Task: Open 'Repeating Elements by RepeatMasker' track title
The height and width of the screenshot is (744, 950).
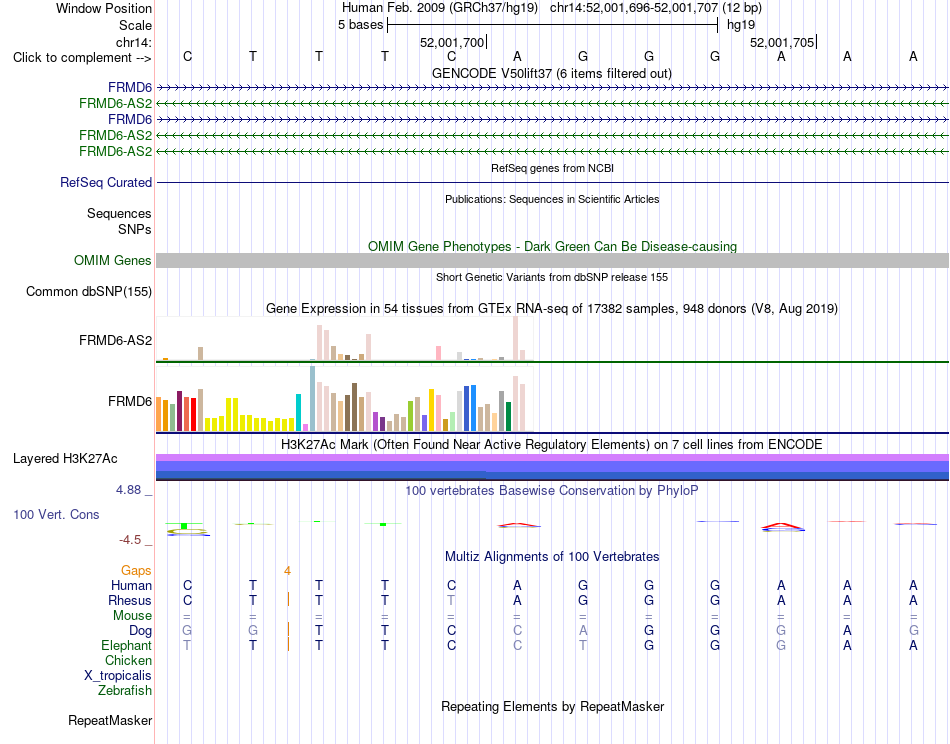Action: point(552,706)
